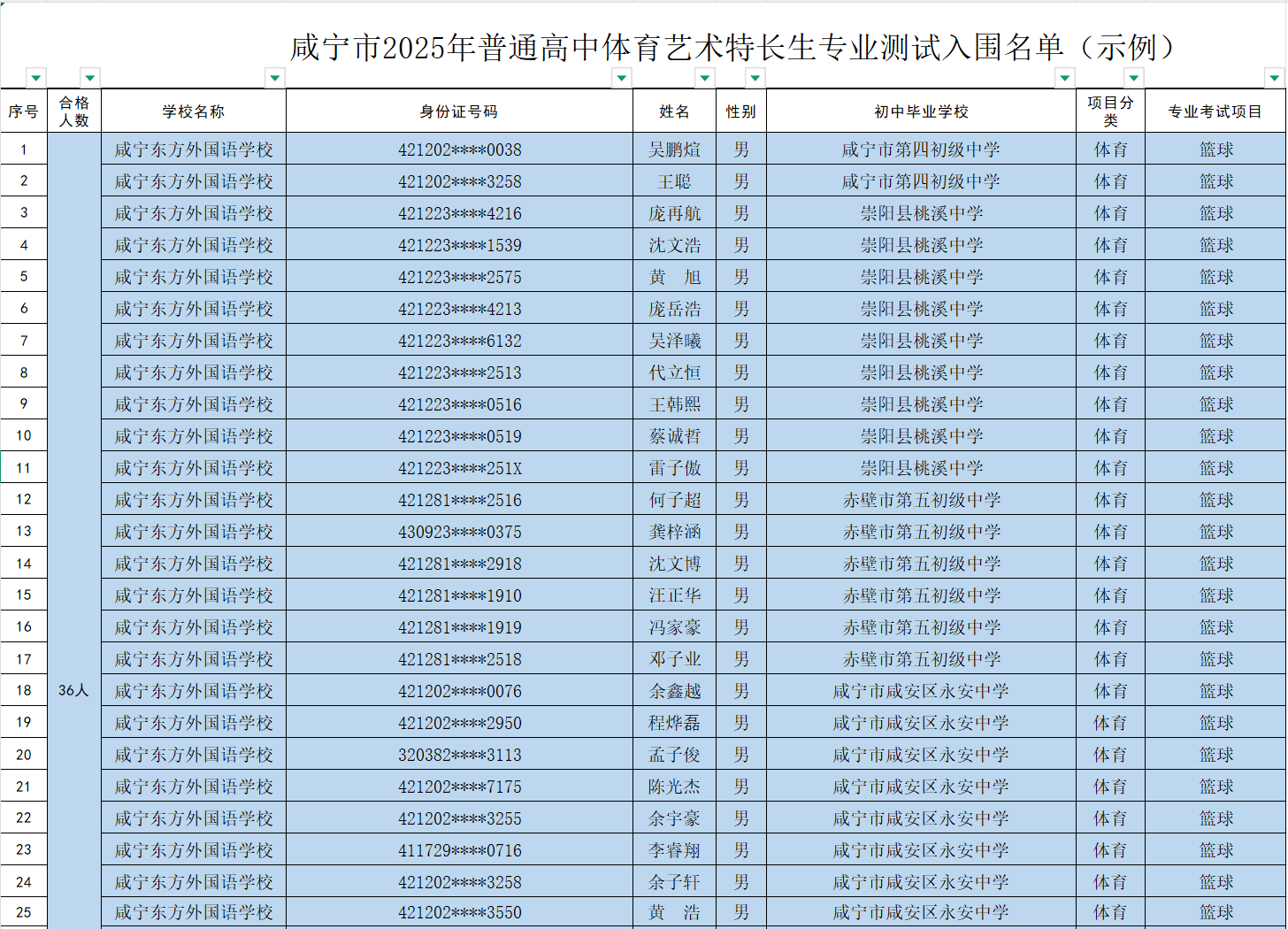Select name cell 王聪 in row 2
This screenshot has height=929, width=1288.
click(674, 181)
